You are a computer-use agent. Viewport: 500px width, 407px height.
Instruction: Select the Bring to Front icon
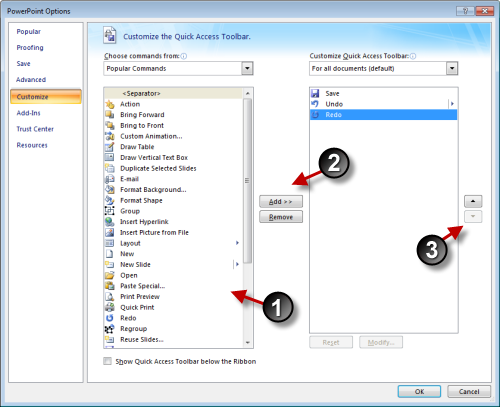[x=110, y=126]
